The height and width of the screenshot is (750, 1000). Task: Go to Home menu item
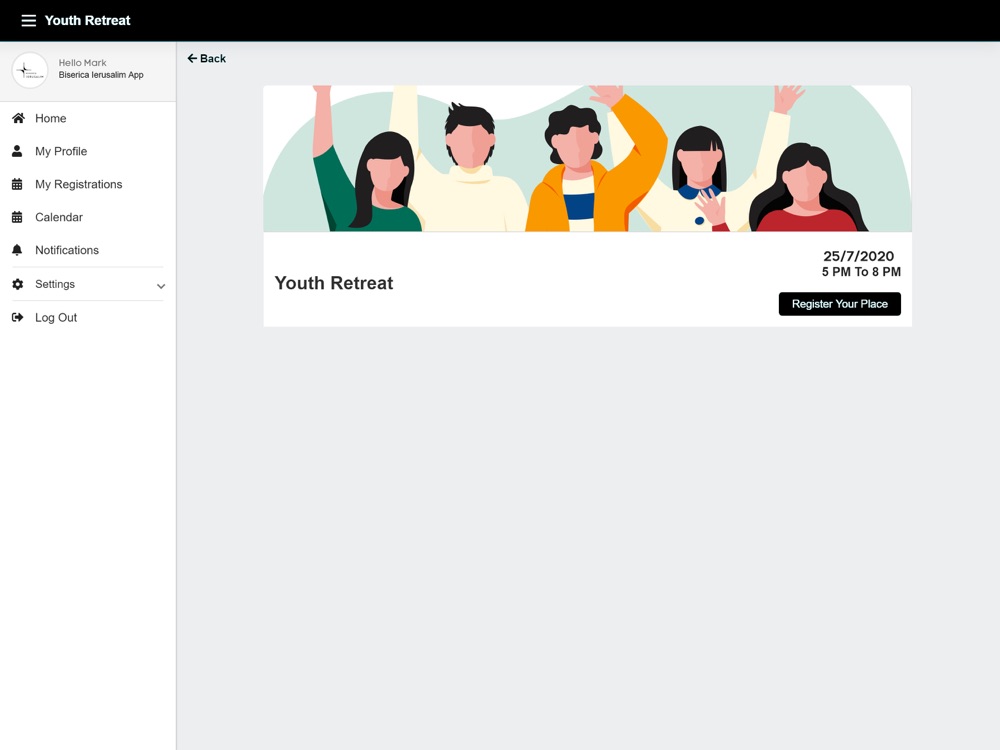pyautogui.click(x=88, y=118)
